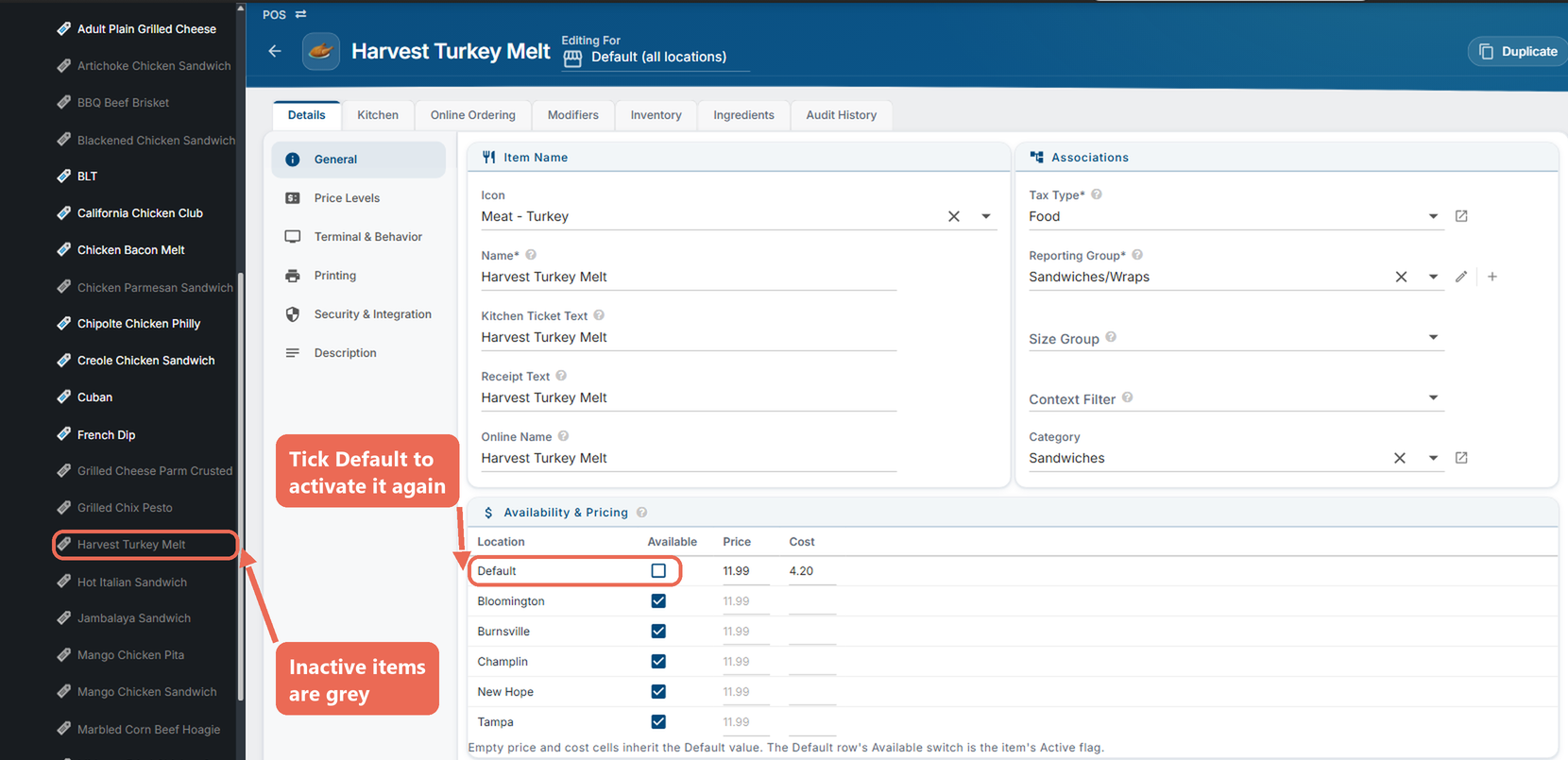Tick the Default Available checkbox
Screen dimensions: 1568x760
pyautogui.click(x=658, y=571)
